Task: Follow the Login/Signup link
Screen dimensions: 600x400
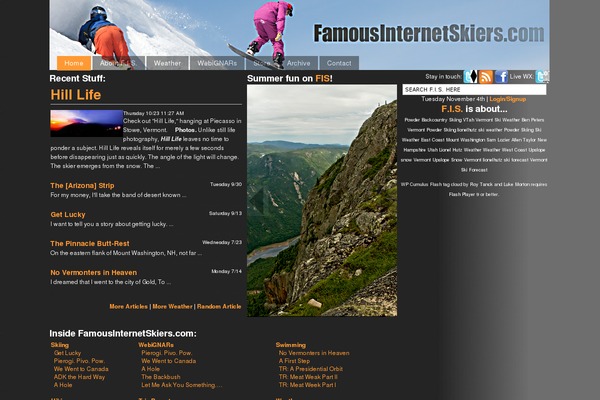Action: pos(508,99)
